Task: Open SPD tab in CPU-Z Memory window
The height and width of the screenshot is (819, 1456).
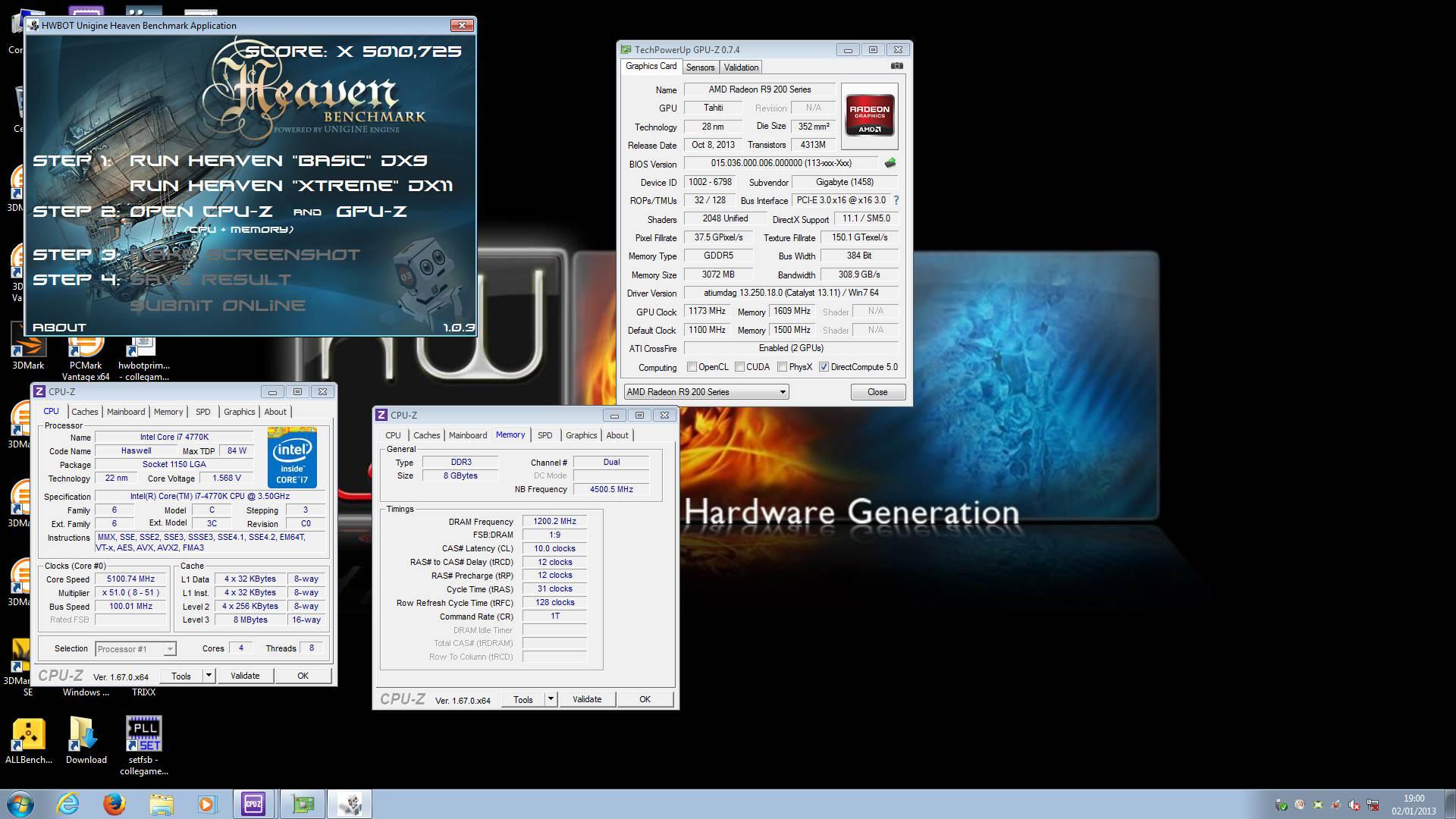Action: (544, 435)
